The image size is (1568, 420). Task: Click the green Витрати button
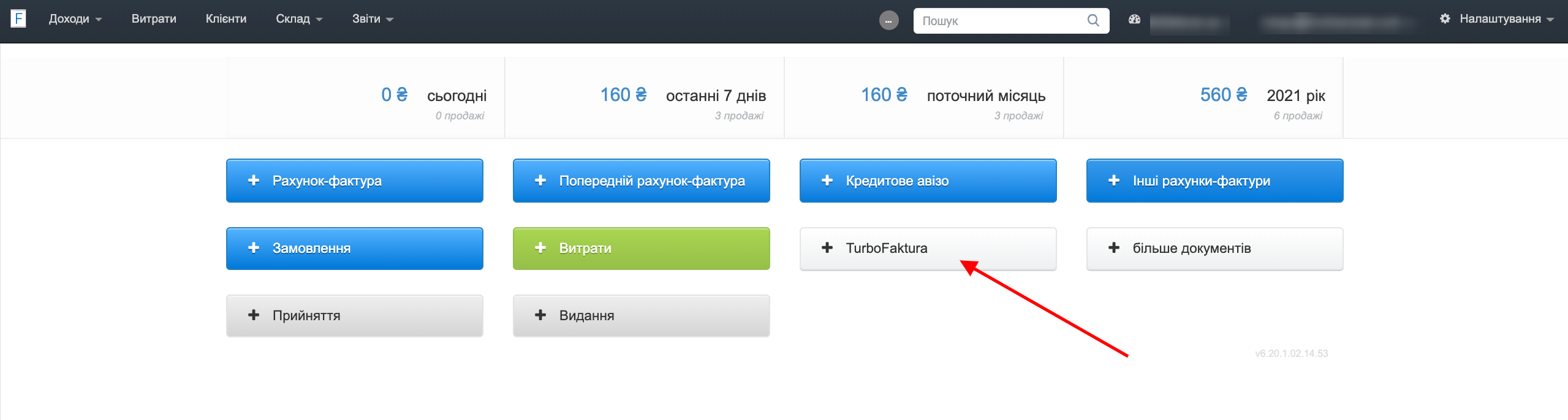(x=641, y=249)
